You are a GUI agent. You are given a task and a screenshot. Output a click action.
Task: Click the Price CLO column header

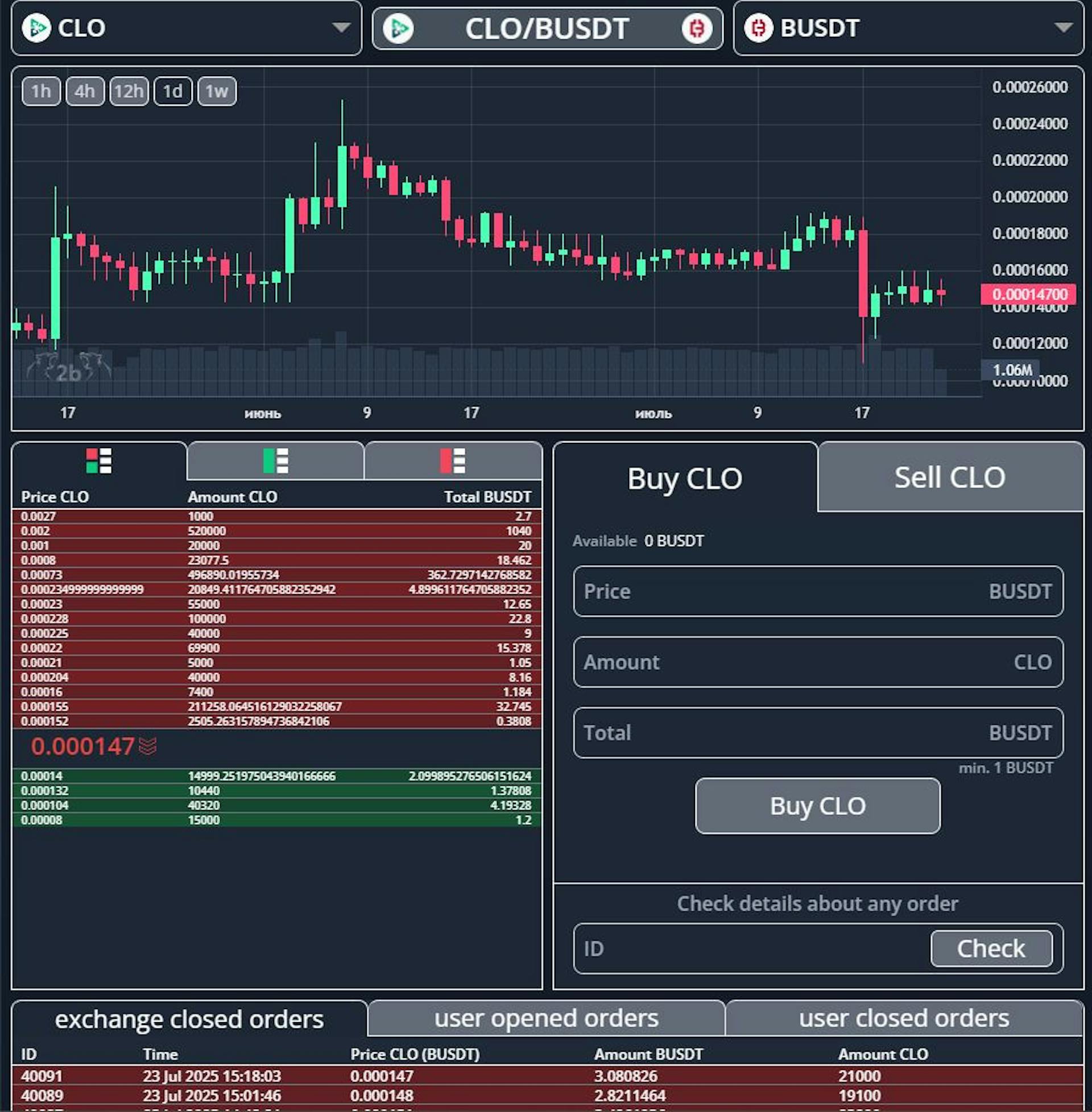click(55, 496)
